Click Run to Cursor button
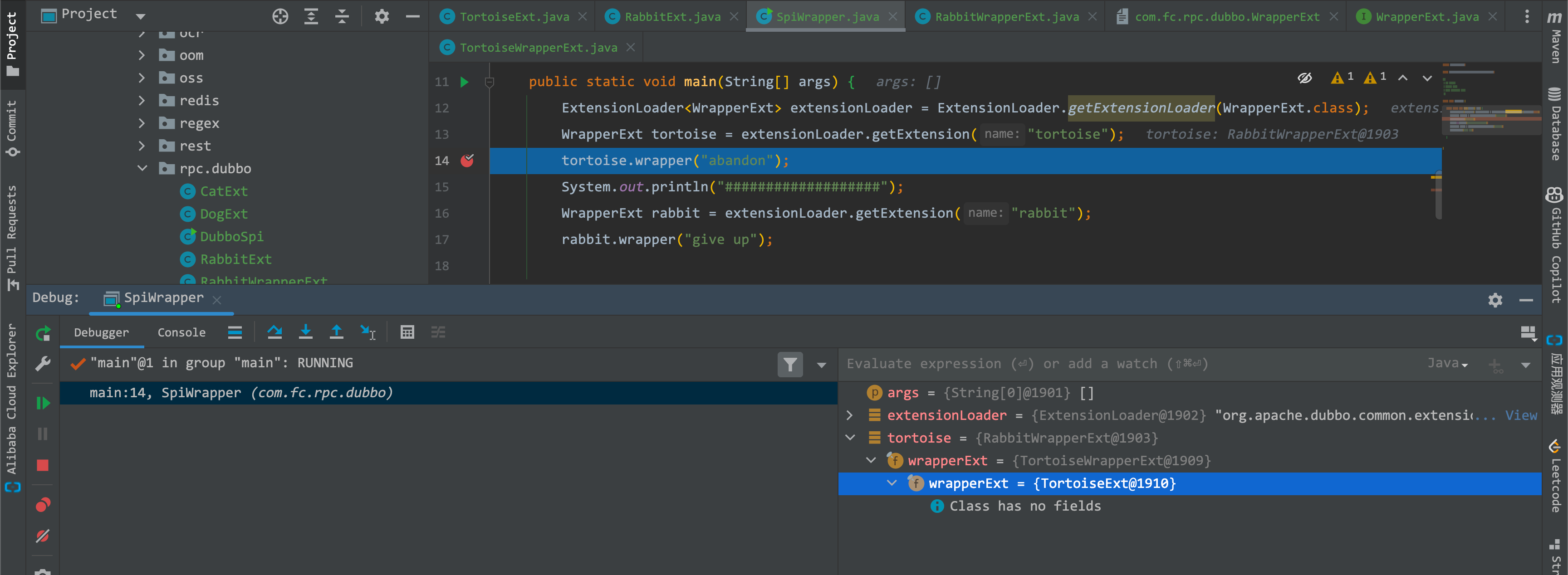The height and width of the screenshot is (575, 1568). tap(367, 332)
